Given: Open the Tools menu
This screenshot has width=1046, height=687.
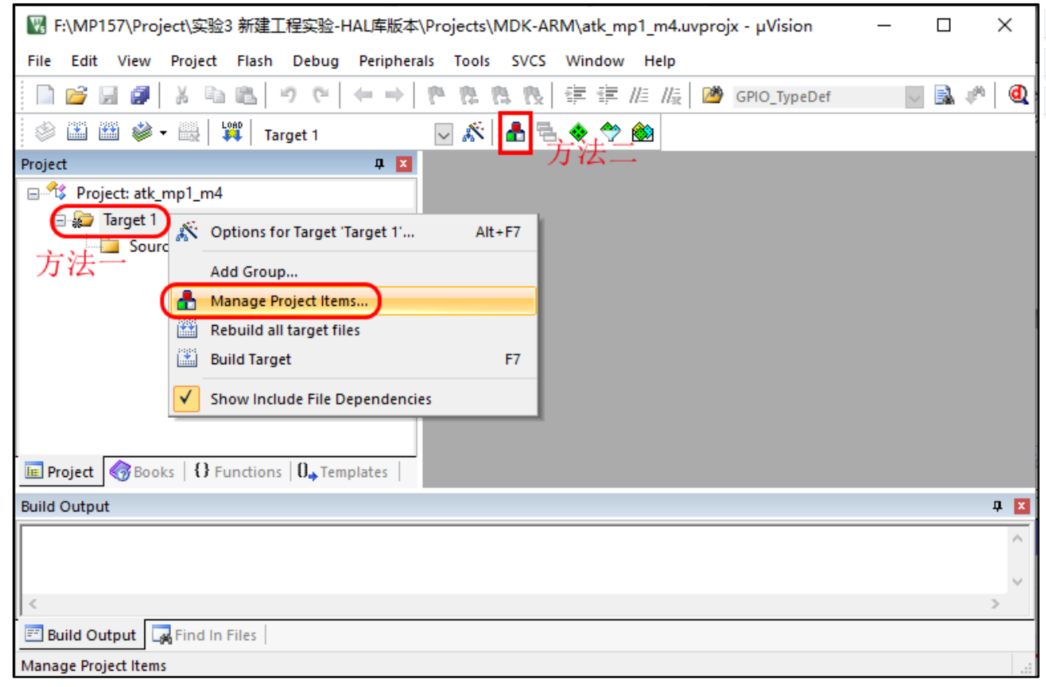Looking at the screenshot, I should pos(472,61).
